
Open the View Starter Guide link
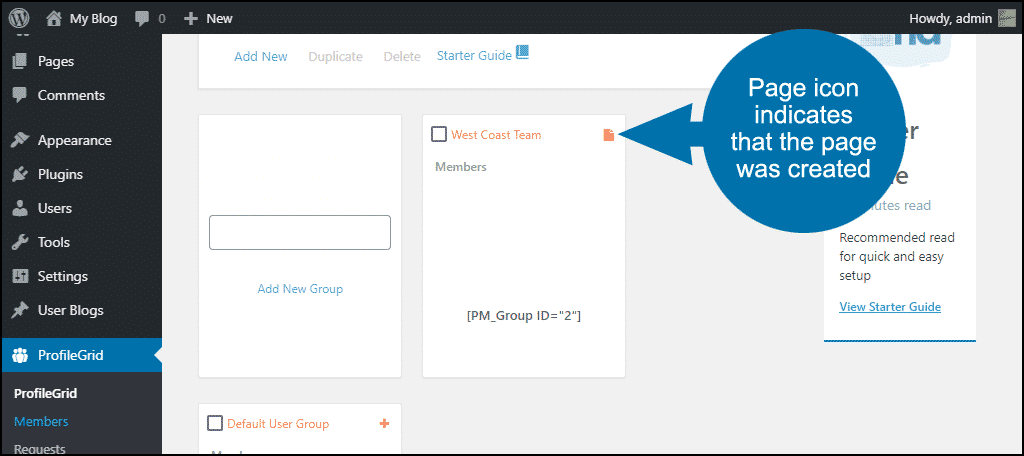pyautogui.click(x=890, y=307)
